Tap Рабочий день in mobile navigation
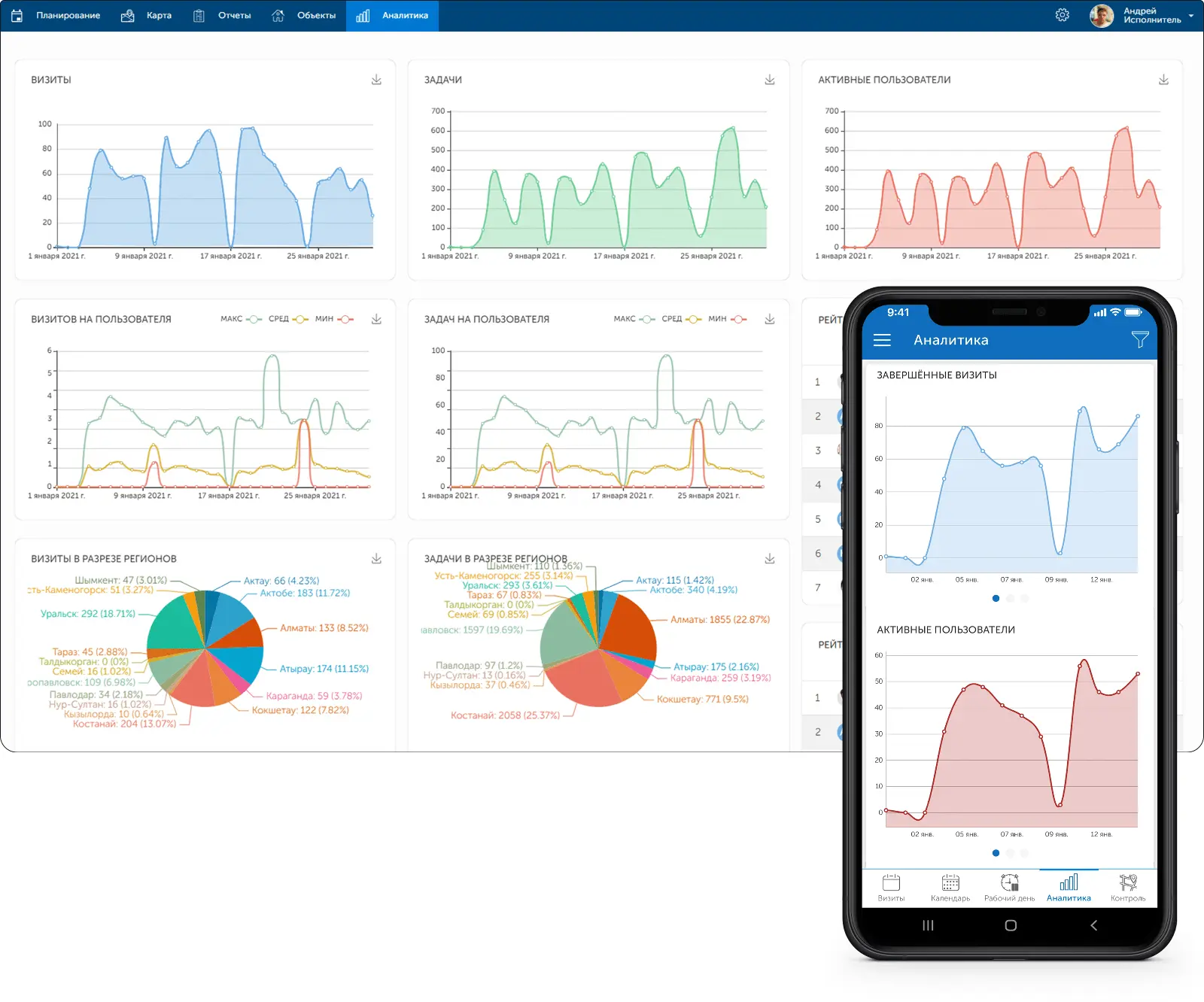Screen dimensions: 1204x1002 1009,888
